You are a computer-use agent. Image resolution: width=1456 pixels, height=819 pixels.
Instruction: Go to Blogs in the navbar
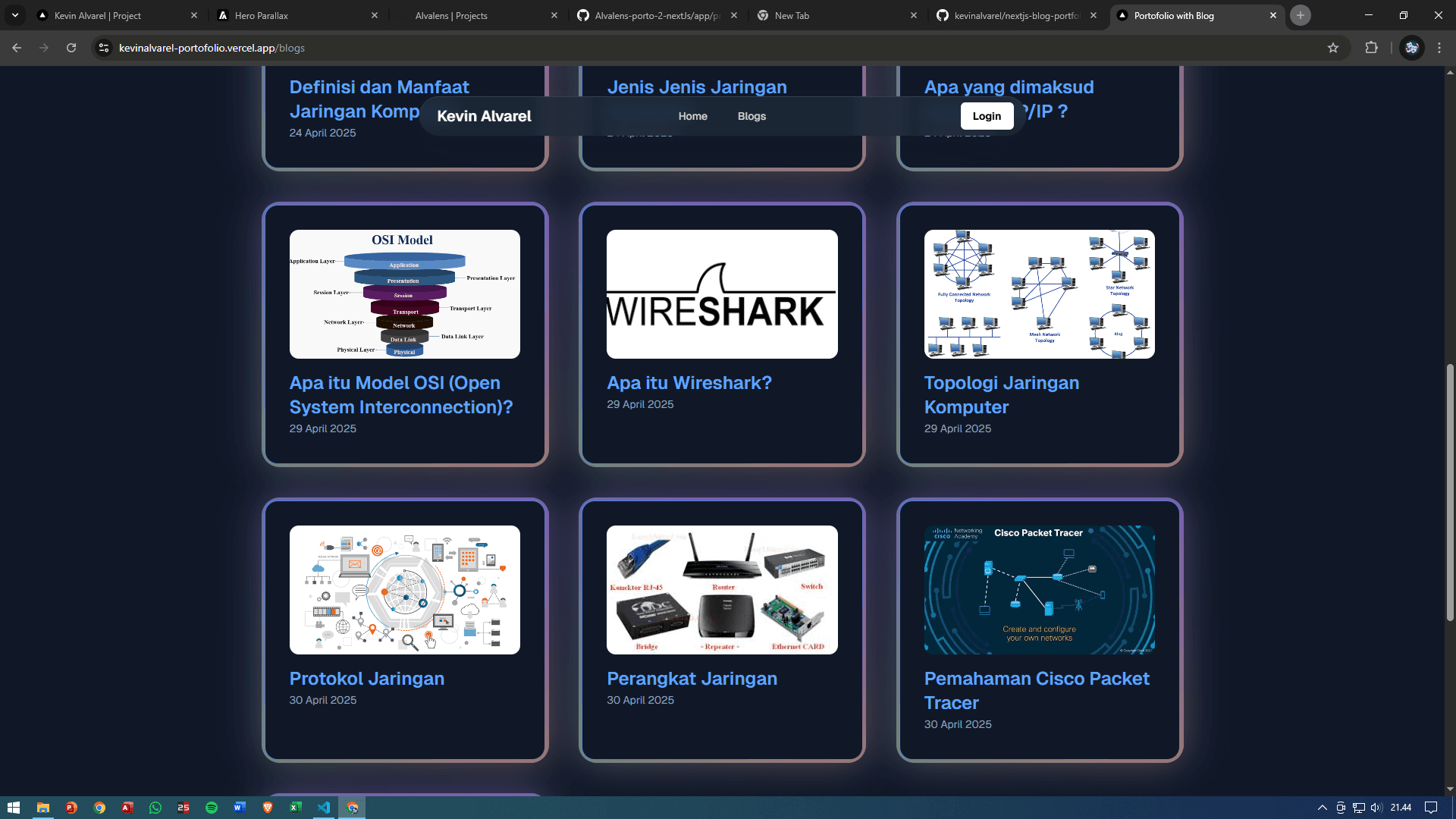pos(752,116)
